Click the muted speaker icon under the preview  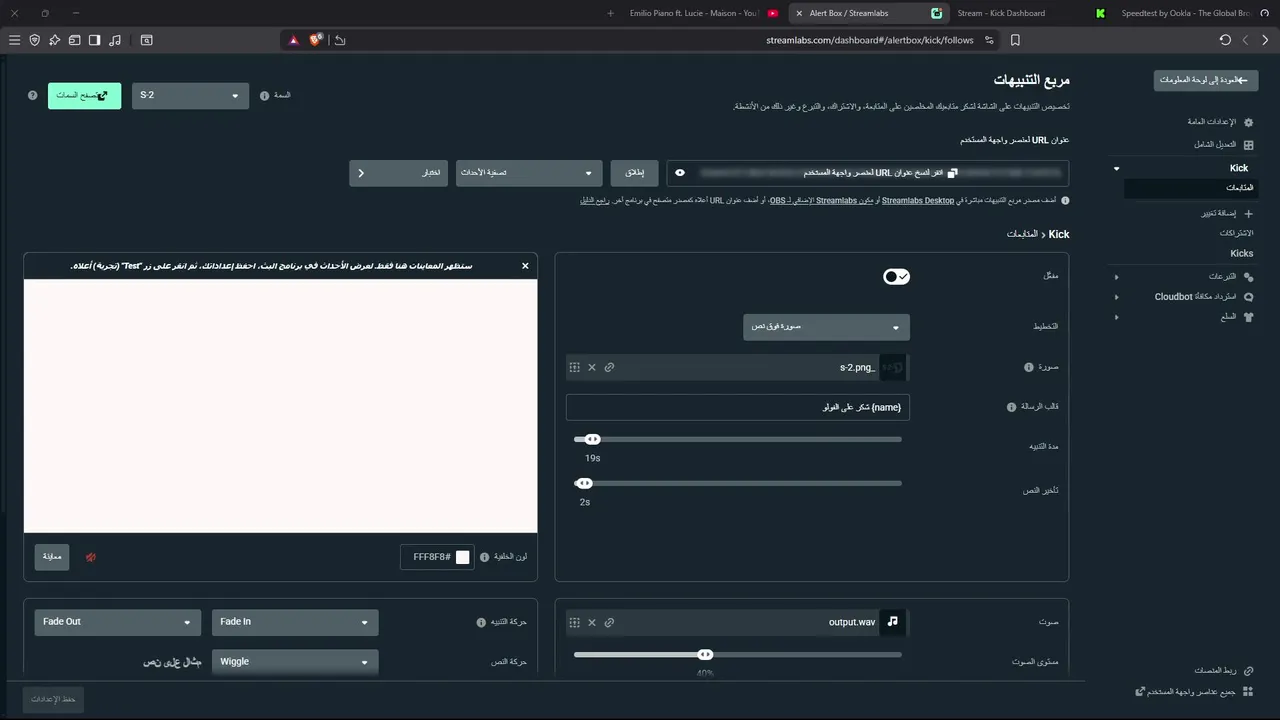[91, 557]
